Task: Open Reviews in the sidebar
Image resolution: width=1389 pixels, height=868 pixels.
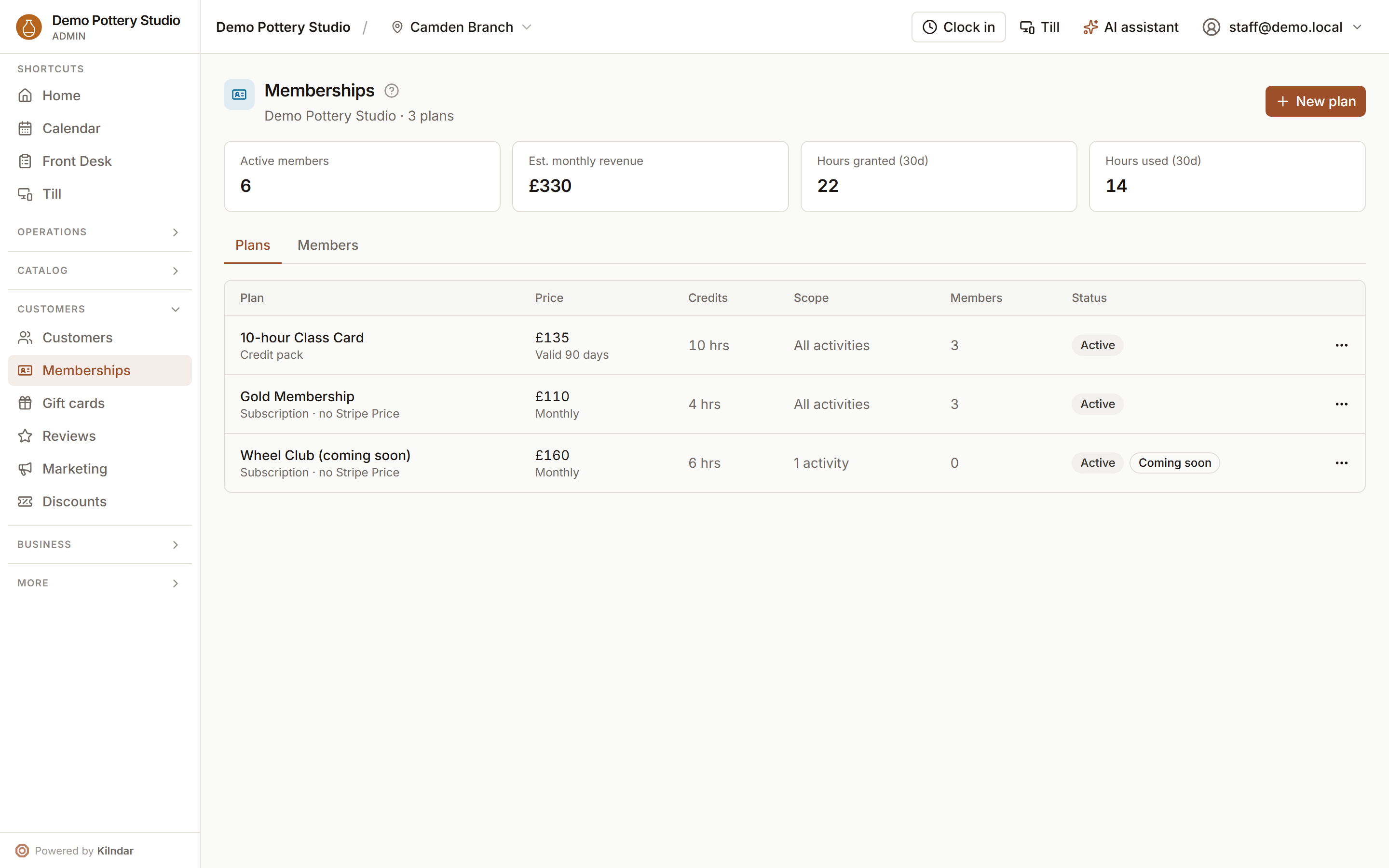Action: tap(99, 436)
